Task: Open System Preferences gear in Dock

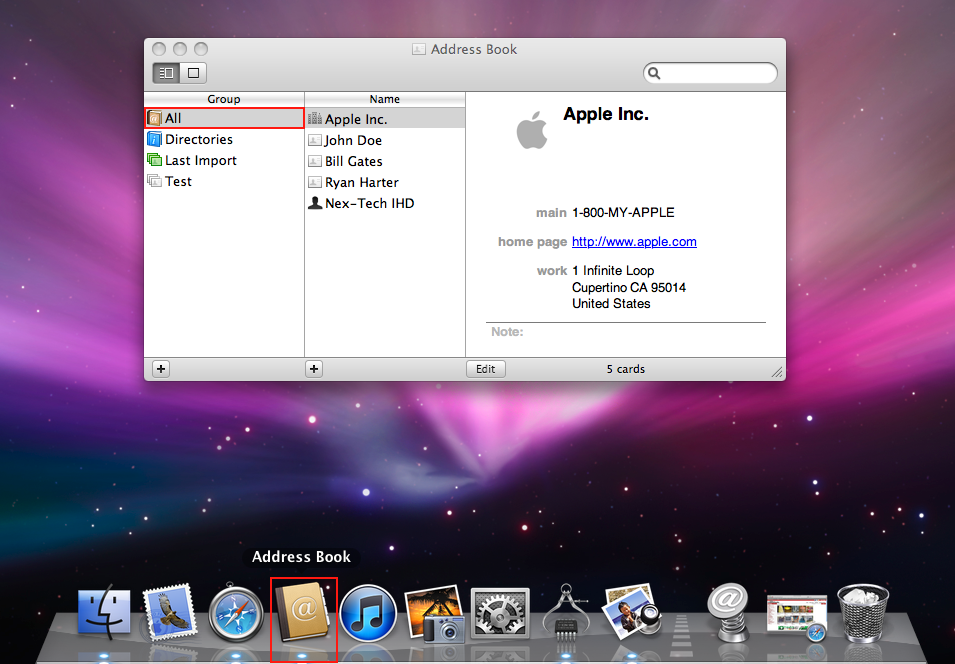Action: click(500, 614)
